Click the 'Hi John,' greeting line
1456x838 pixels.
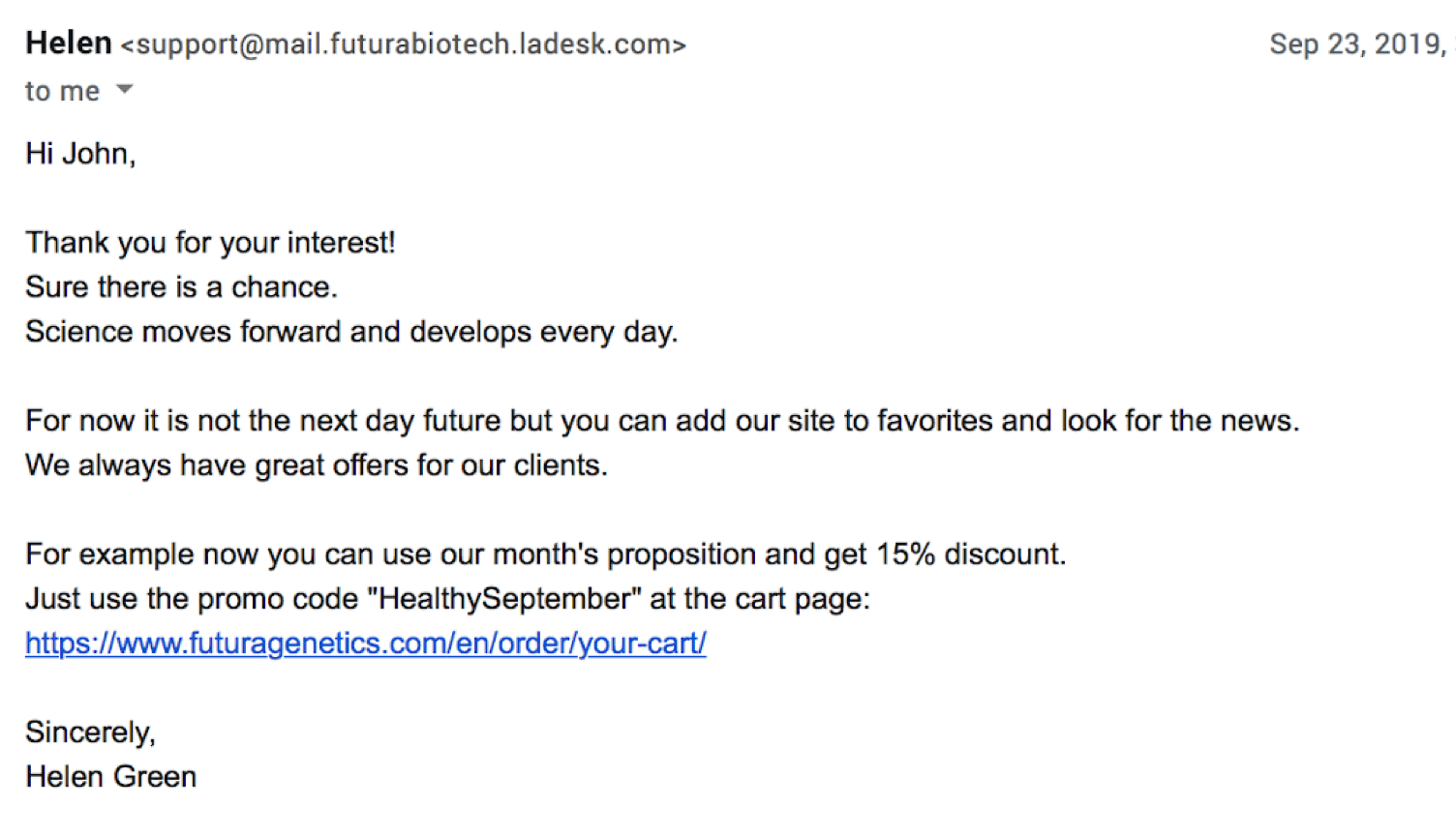[x=80, y=154]
